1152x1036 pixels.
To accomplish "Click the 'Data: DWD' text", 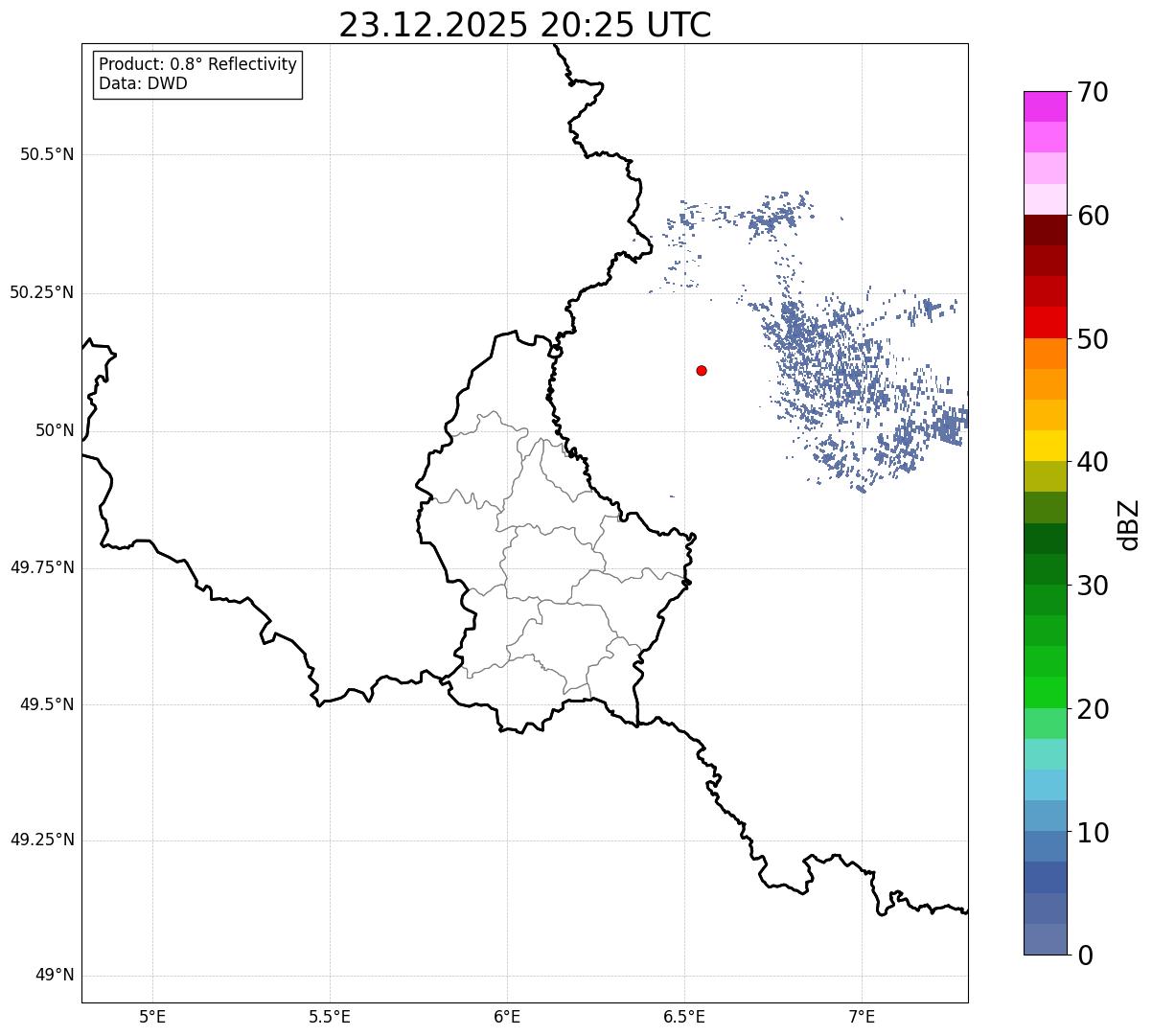I will (143, 83).
